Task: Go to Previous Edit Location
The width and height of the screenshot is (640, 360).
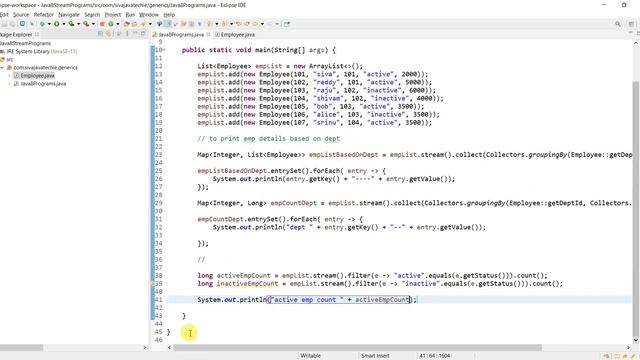Action: (x=239, y=24)
